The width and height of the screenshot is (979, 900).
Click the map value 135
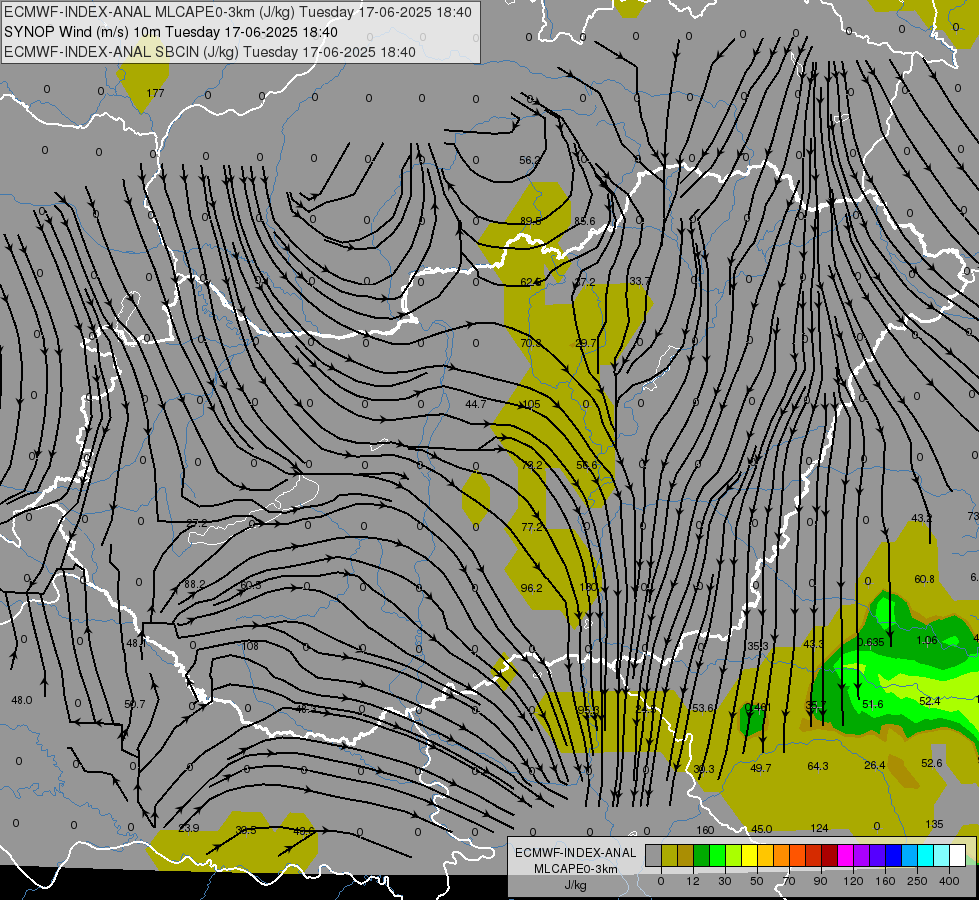[x=934, y=824]
